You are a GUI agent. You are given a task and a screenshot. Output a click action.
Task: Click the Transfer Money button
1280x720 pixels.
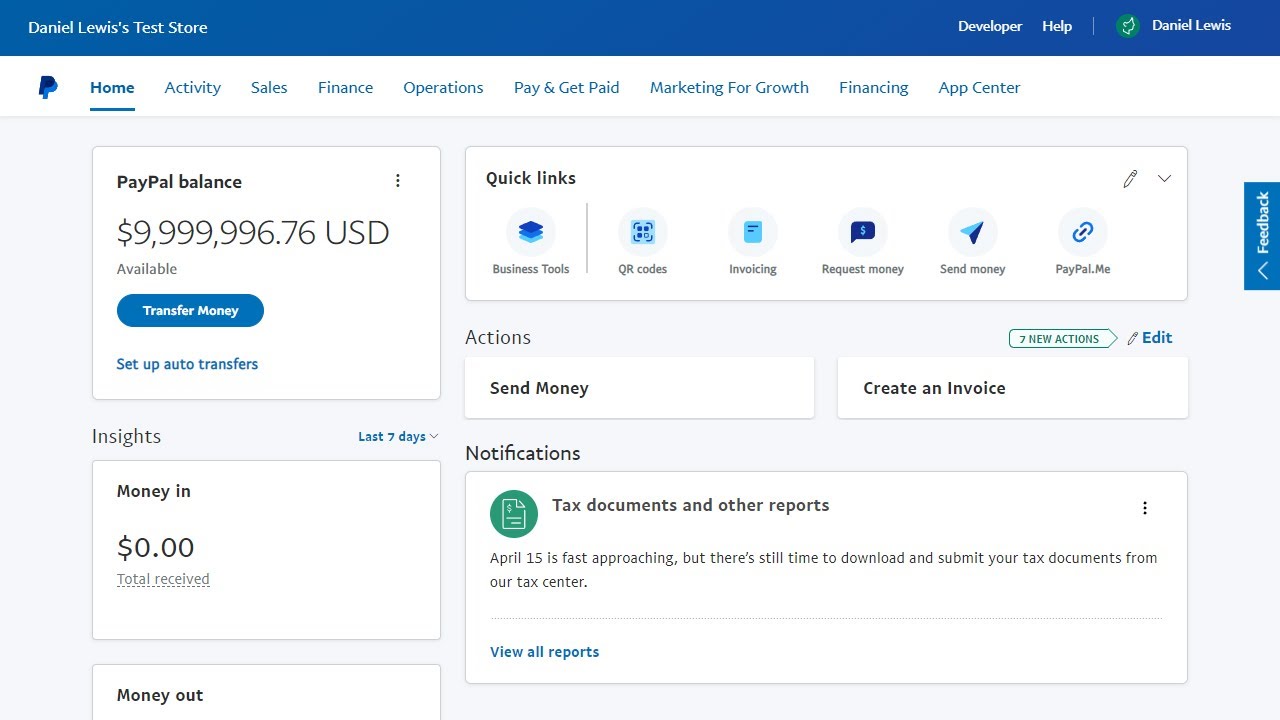point(190,311)
